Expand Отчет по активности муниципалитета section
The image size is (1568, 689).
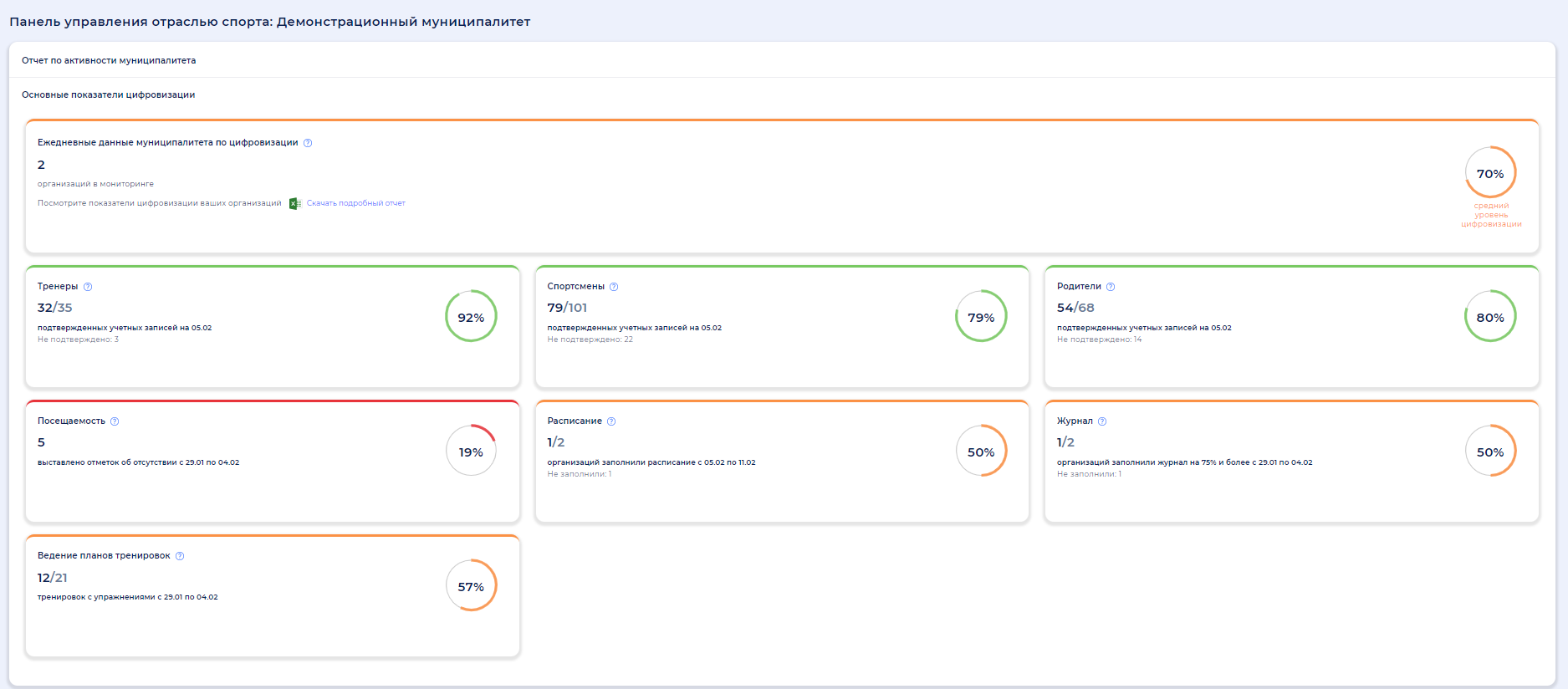click(x=109, y=60)
